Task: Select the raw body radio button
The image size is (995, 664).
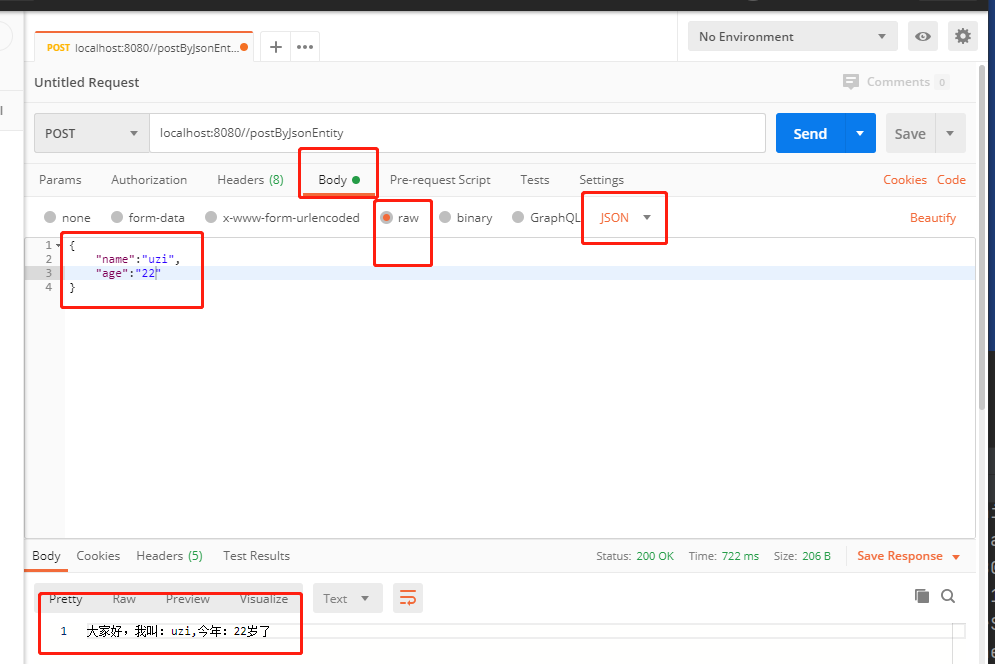Action: [386, 217]
